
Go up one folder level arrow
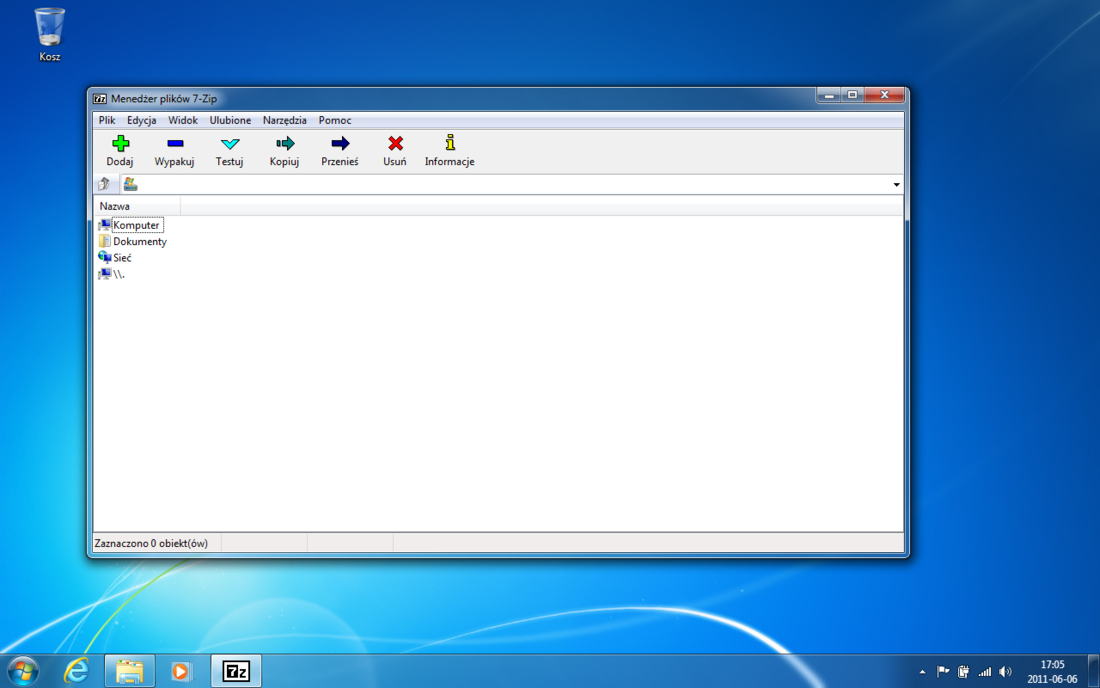(104, 184)
